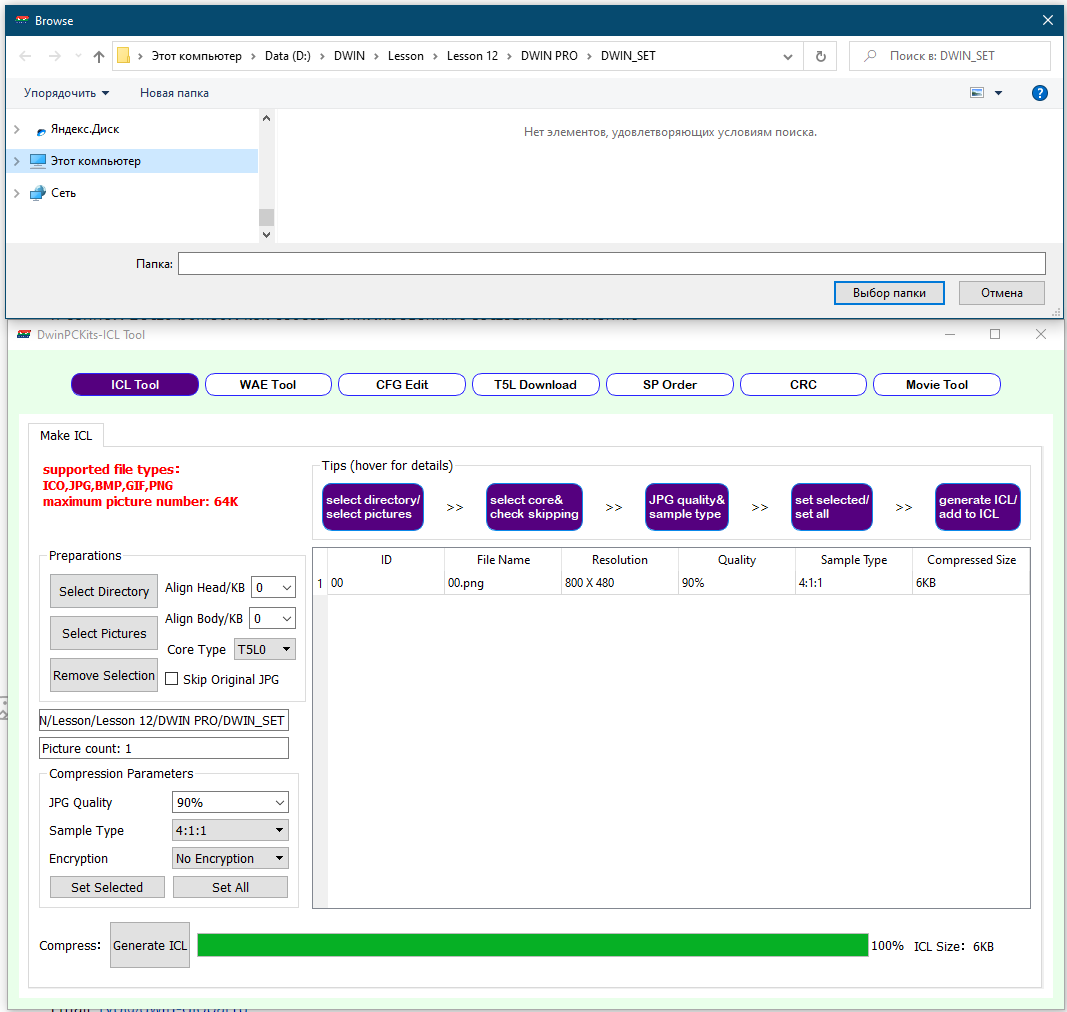
Task: Click 'set selected/set all' tip
Action: pyautogui.click(x=832, y=507)
